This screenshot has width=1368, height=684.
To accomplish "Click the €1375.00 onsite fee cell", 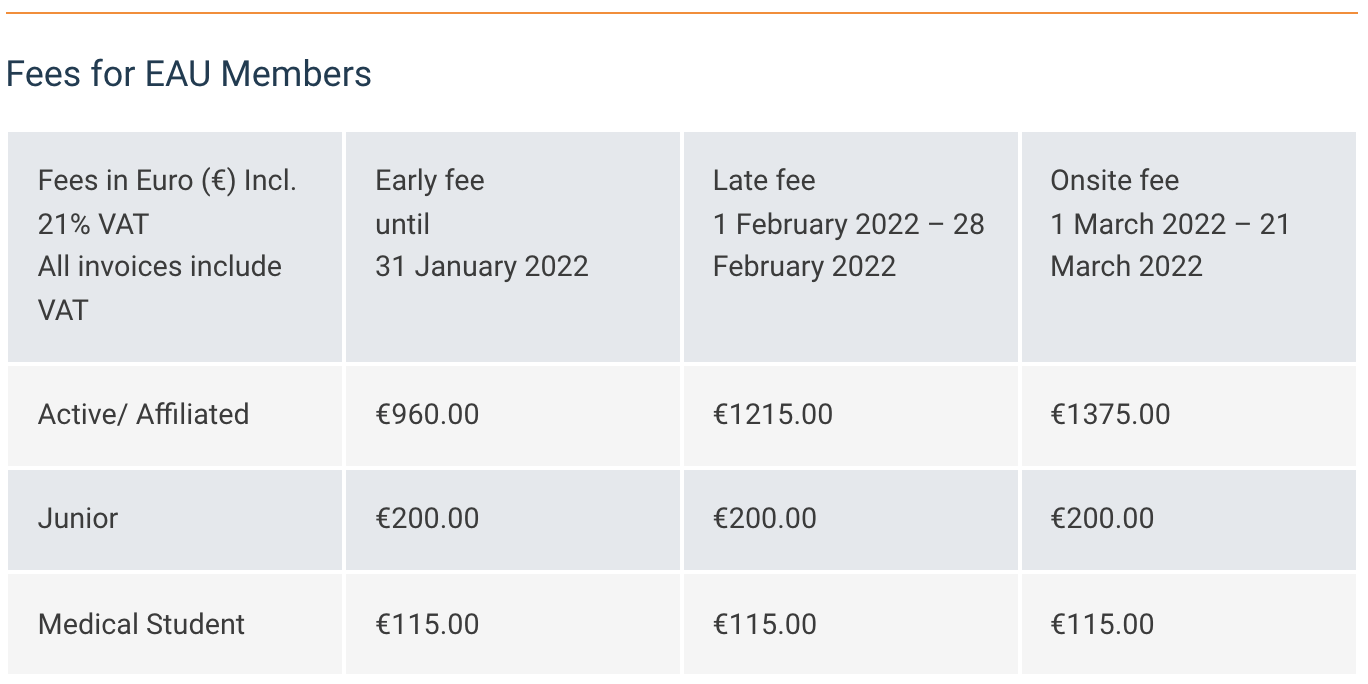I will 1110,414.
